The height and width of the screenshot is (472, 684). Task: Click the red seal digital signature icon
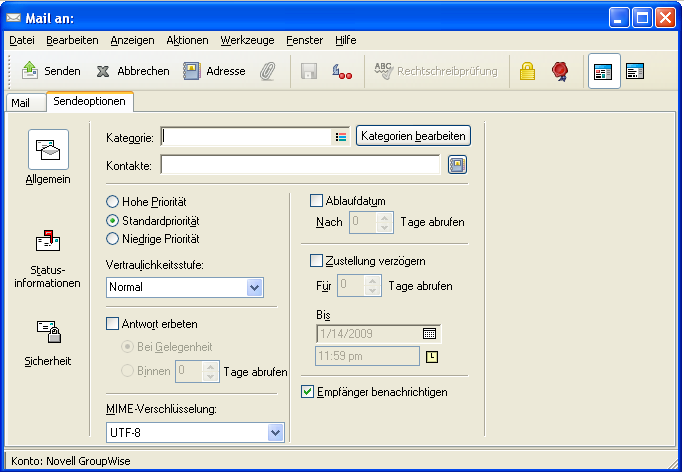tap(560, 71)
